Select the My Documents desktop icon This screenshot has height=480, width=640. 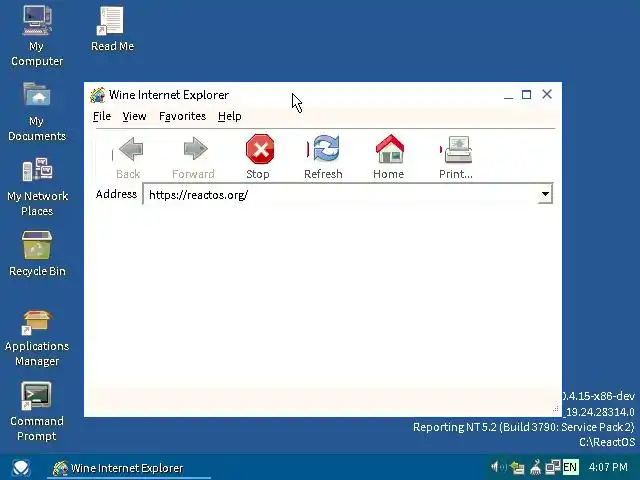click(37, 111)
